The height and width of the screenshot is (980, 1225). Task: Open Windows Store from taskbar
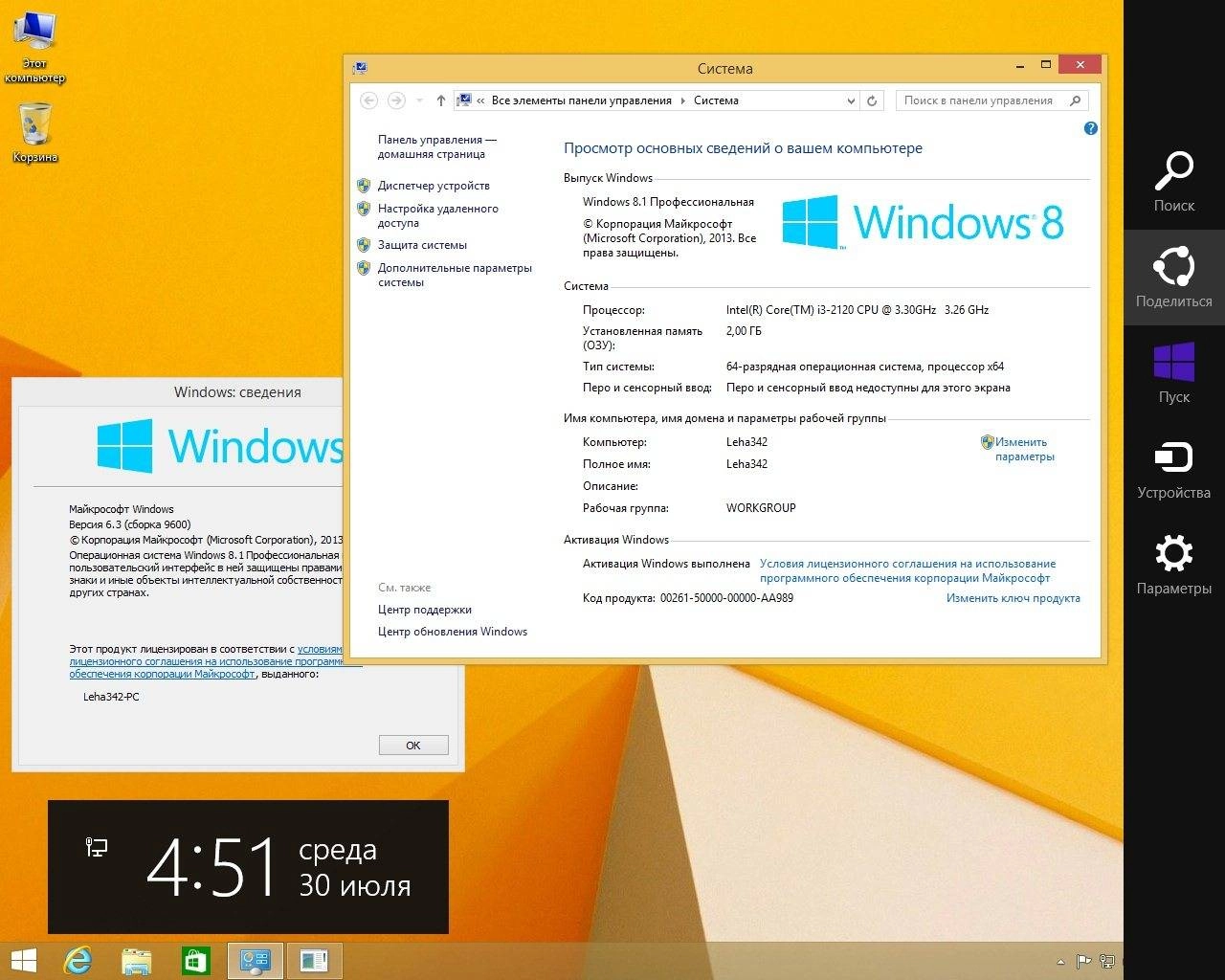click(x=195, y=960)
